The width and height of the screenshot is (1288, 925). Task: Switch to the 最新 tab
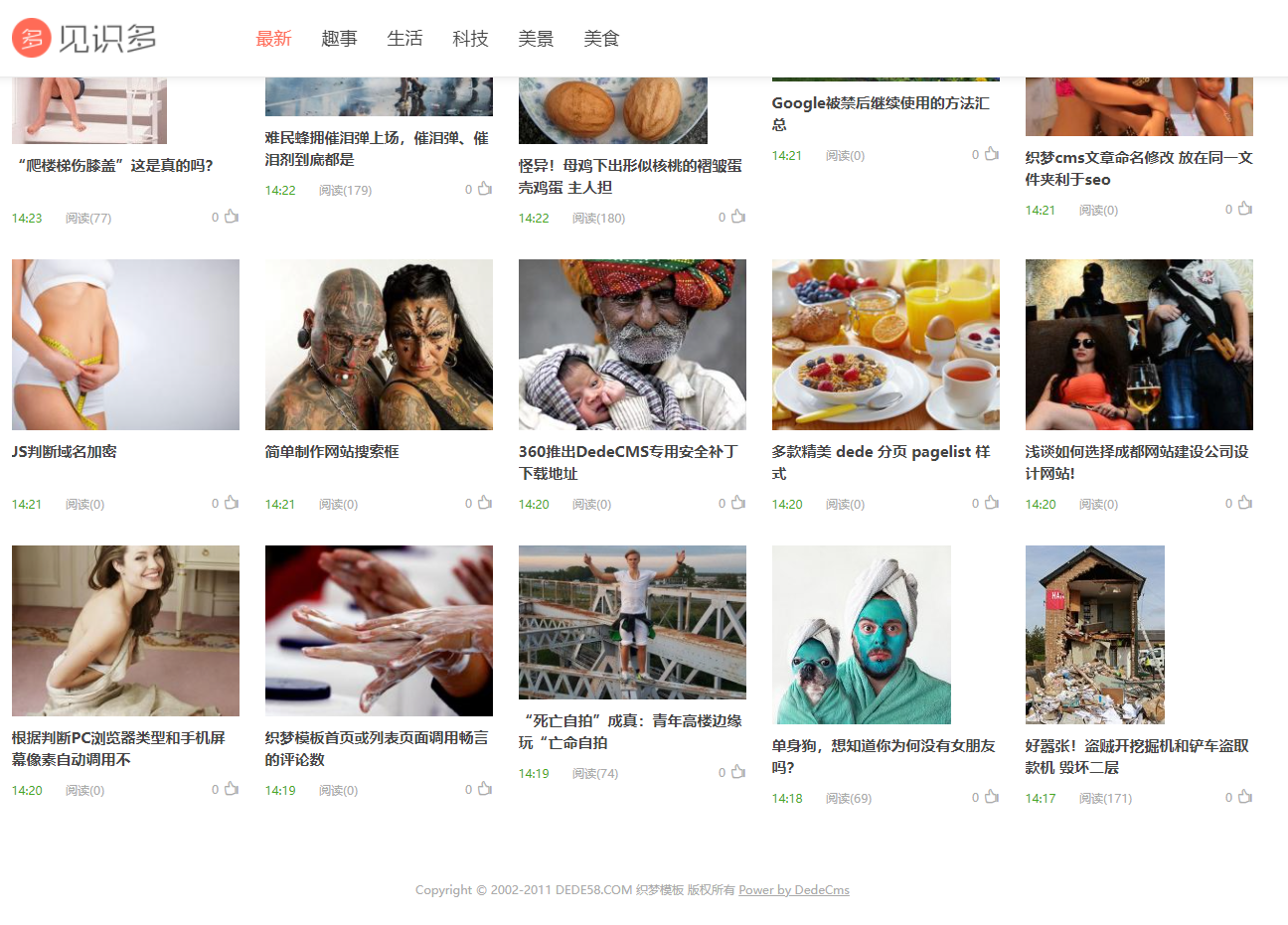273,39
